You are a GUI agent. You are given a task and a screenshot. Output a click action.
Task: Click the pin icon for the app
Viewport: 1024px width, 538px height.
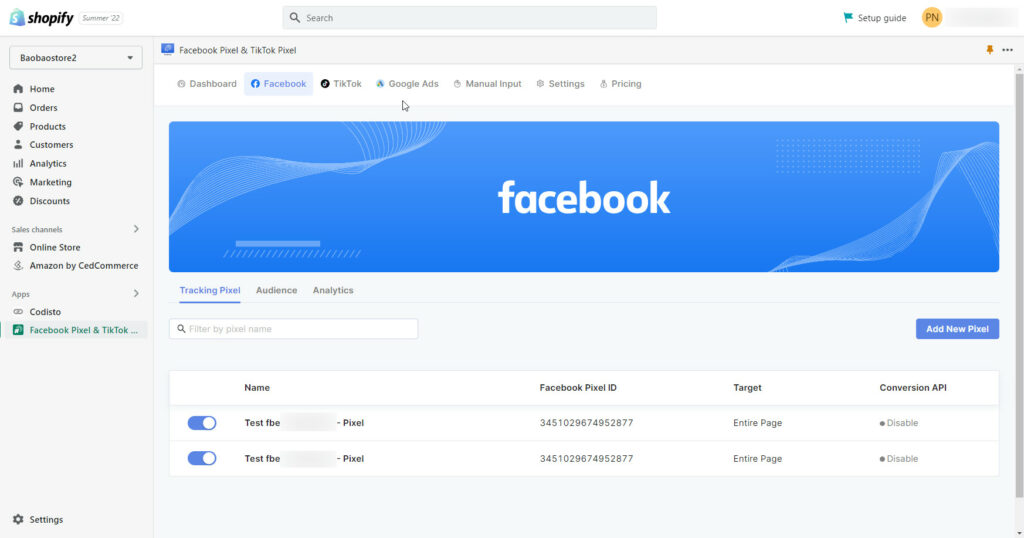989,50
